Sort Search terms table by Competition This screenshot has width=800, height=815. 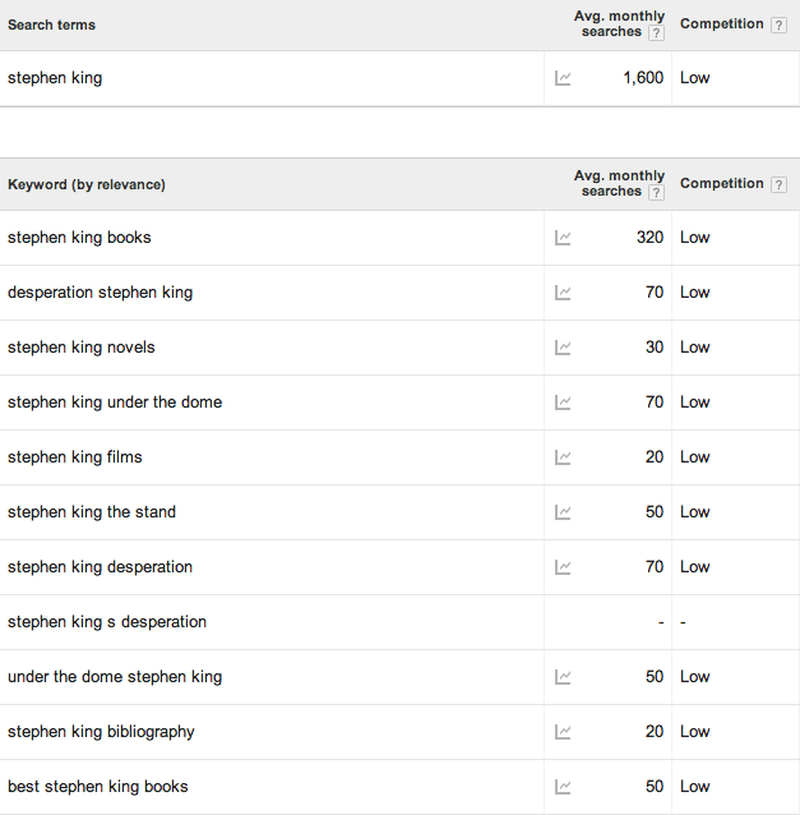[x=722, y=24]
